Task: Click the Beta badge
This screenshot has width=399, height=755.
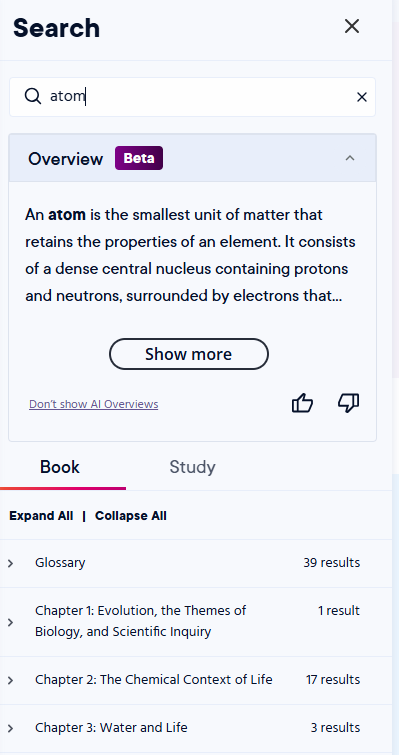Action: pos(139,158)
